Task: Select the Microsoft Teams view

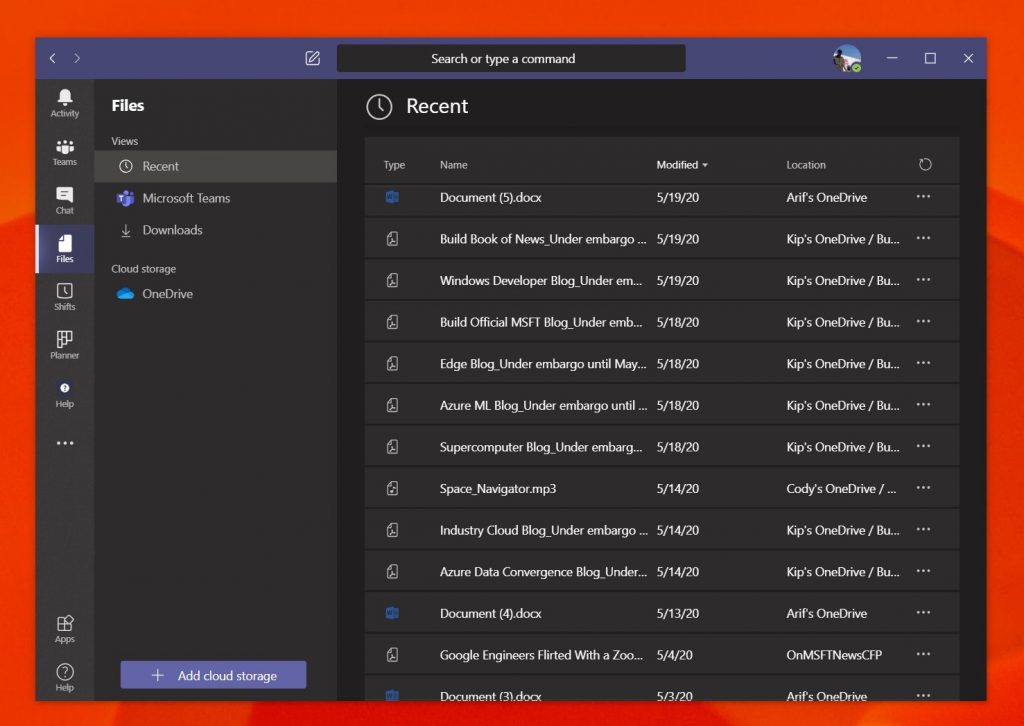Action: click(x=216, y=198)
